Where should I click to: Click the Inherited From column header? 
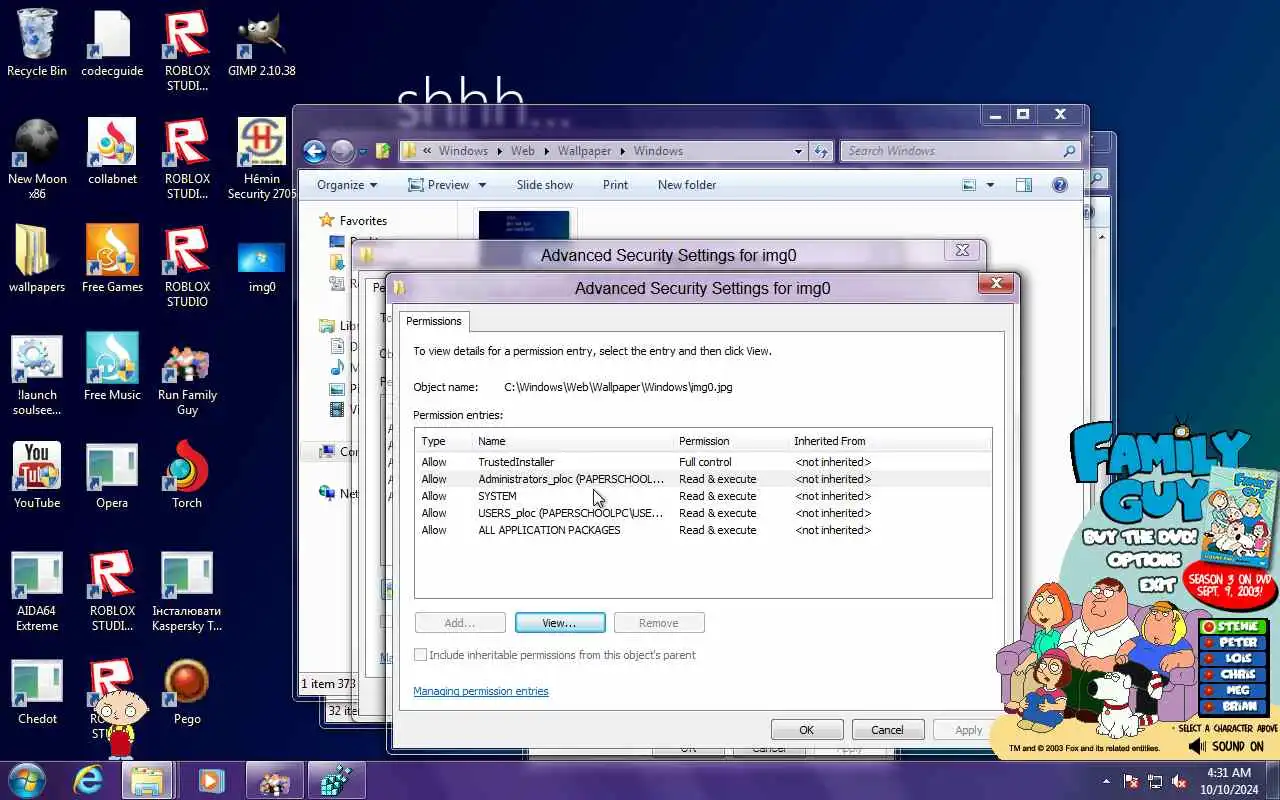click(x=890, y=441)
